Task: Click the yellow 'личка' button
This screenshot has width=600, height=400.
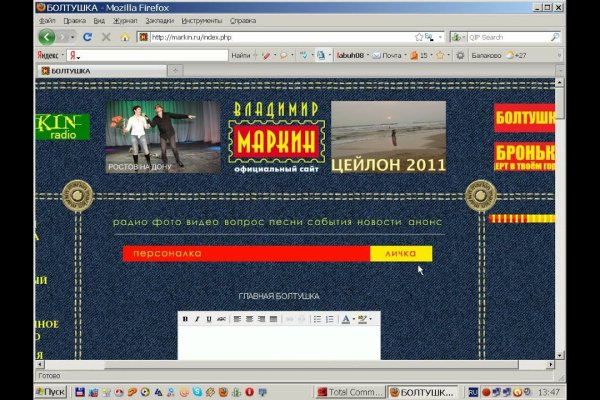Action: click(x=400, y=254)
